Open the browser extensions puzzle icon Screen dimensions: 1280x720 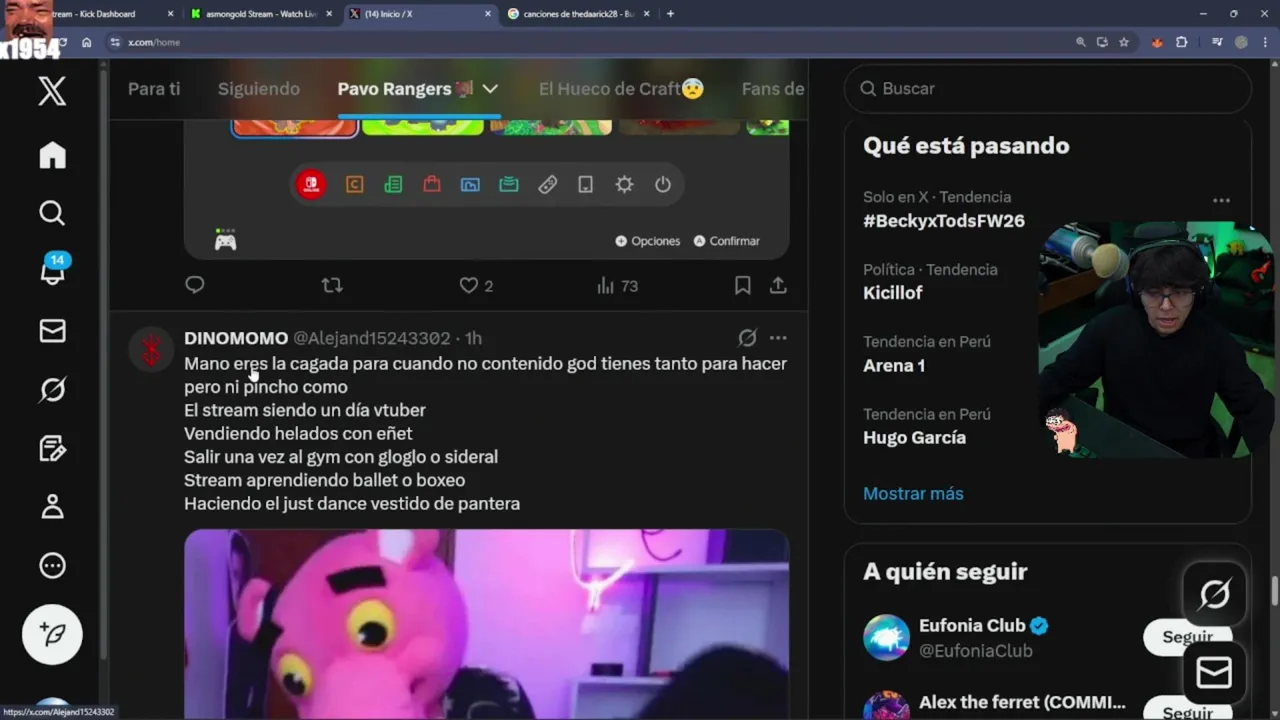(x=1182, y=42)
